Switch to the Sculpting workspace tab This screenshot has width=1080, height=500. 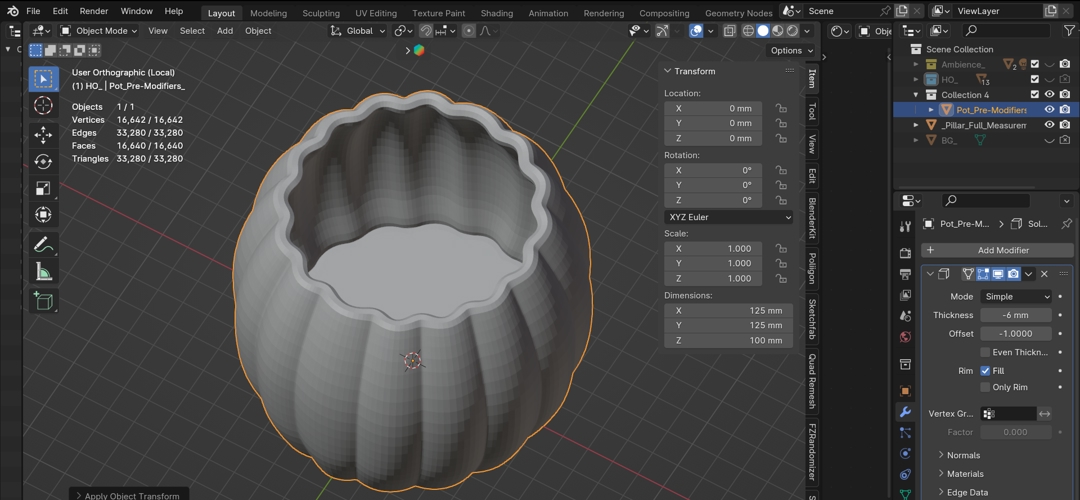coord(321,13)
